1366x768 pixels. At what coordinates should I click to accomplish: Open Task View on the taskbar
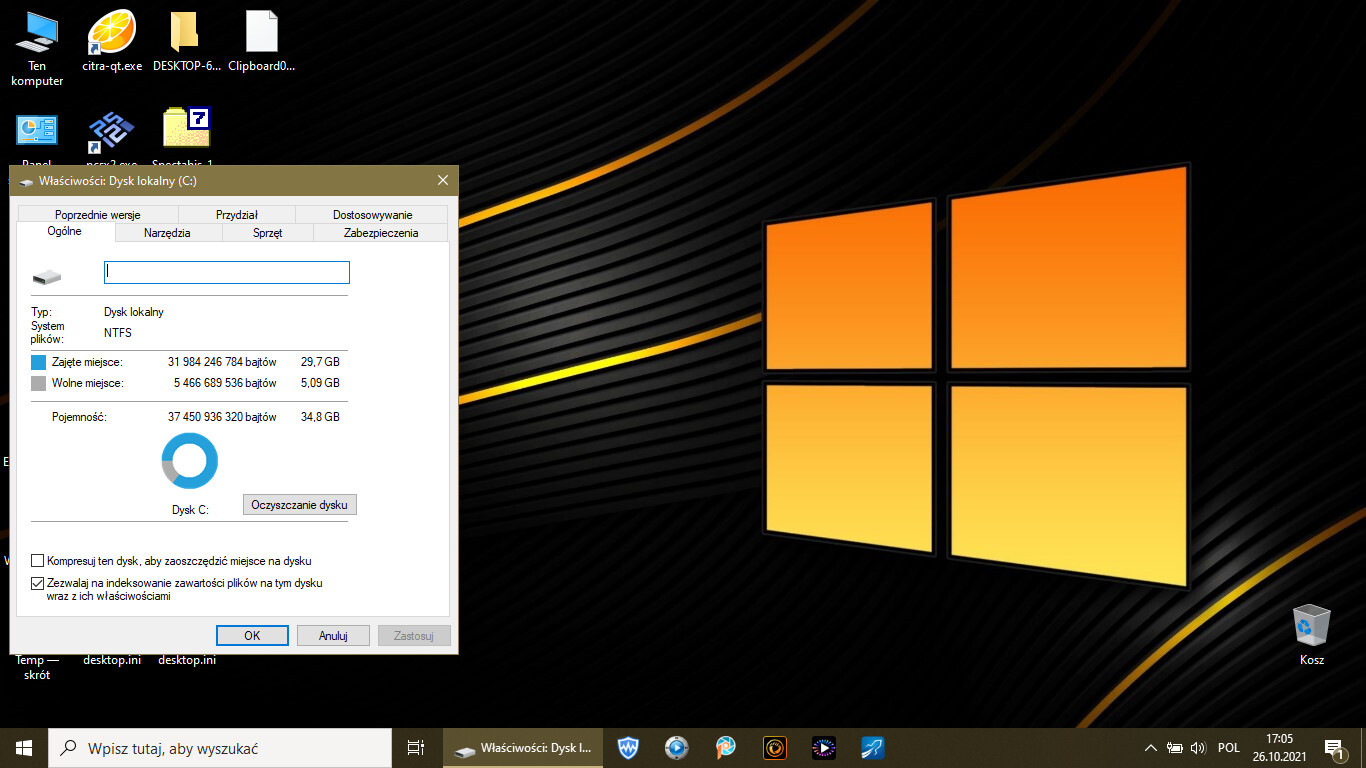(x=416, y=748)
